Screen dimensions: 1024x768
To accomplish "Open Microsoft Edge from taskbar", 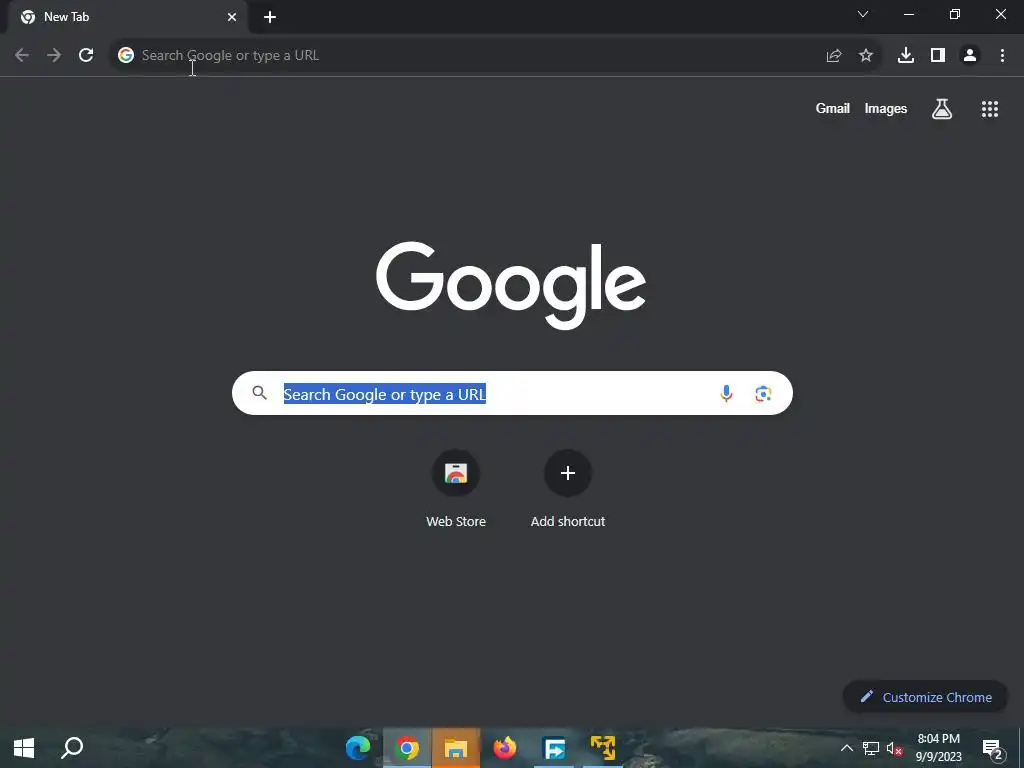I will 358,748.
